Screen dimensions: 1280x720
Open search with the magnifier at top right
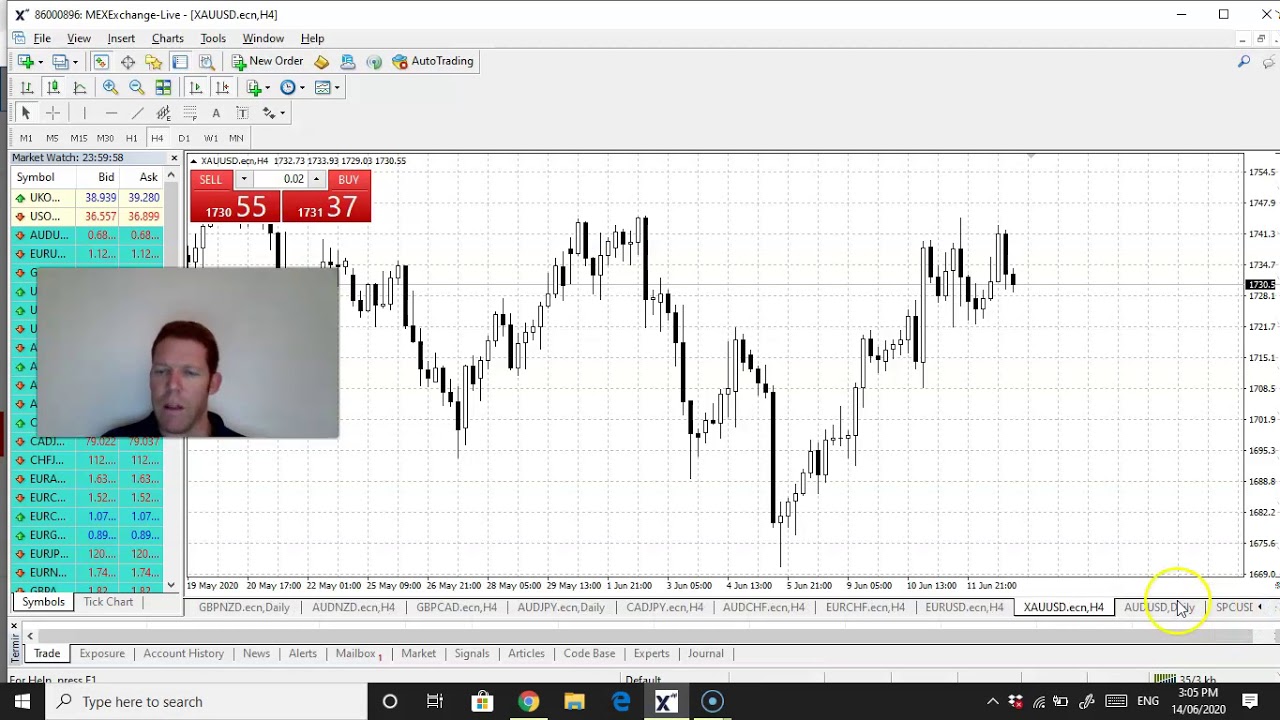click(x=1244, y=62)
